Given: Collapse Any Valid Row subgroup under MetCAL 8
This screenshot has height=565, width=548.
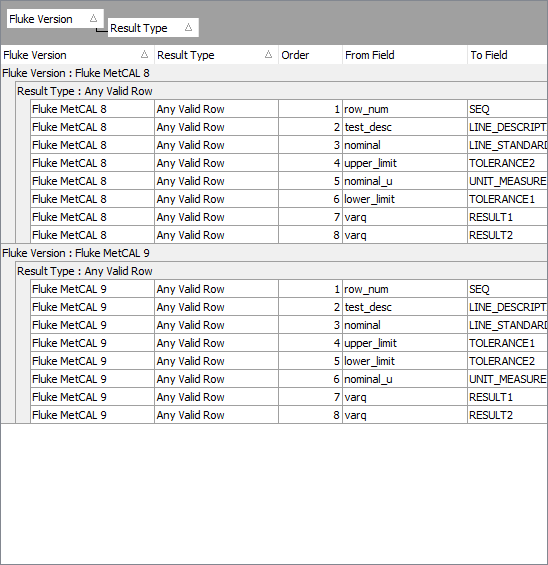Looking at the screenshot, I should 281,91.
